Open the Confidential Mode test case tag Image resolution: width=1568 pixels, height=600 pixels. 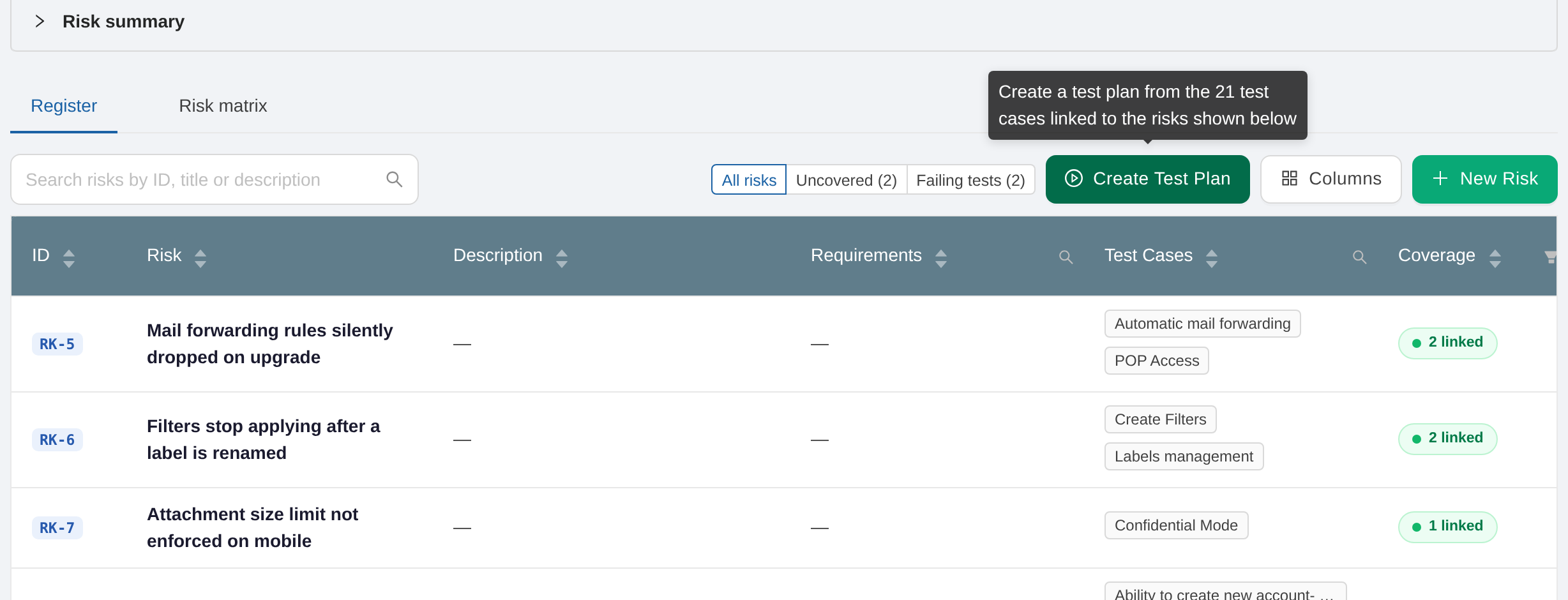coord(1177,525)
